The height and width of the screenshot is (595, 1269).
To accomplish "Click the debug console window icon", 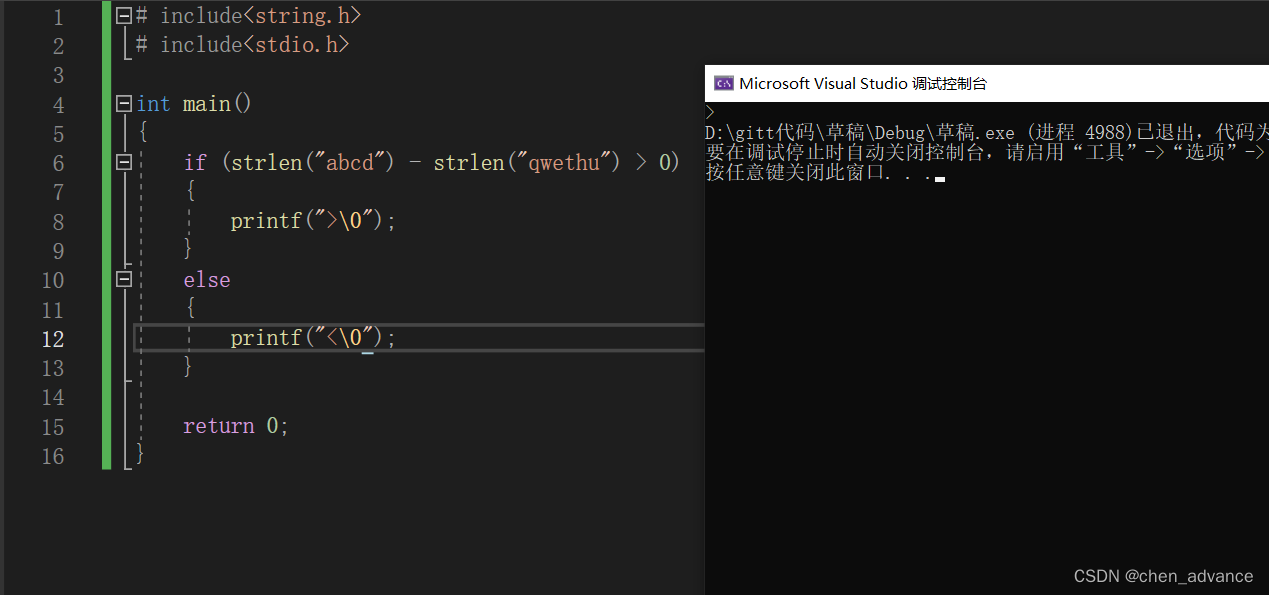I will tap(723, 84).
